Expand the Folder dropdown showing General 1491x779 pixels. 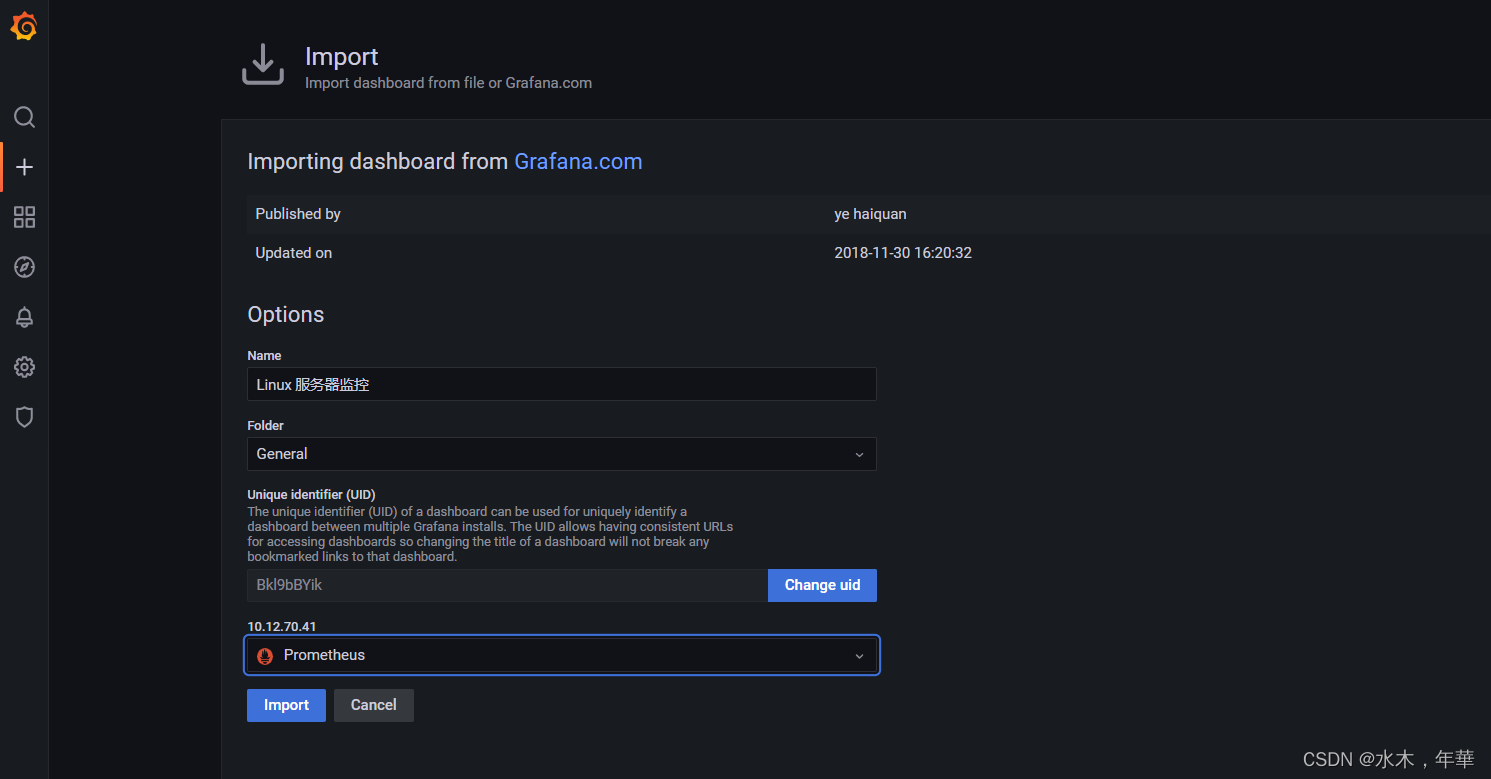[562, 454]
